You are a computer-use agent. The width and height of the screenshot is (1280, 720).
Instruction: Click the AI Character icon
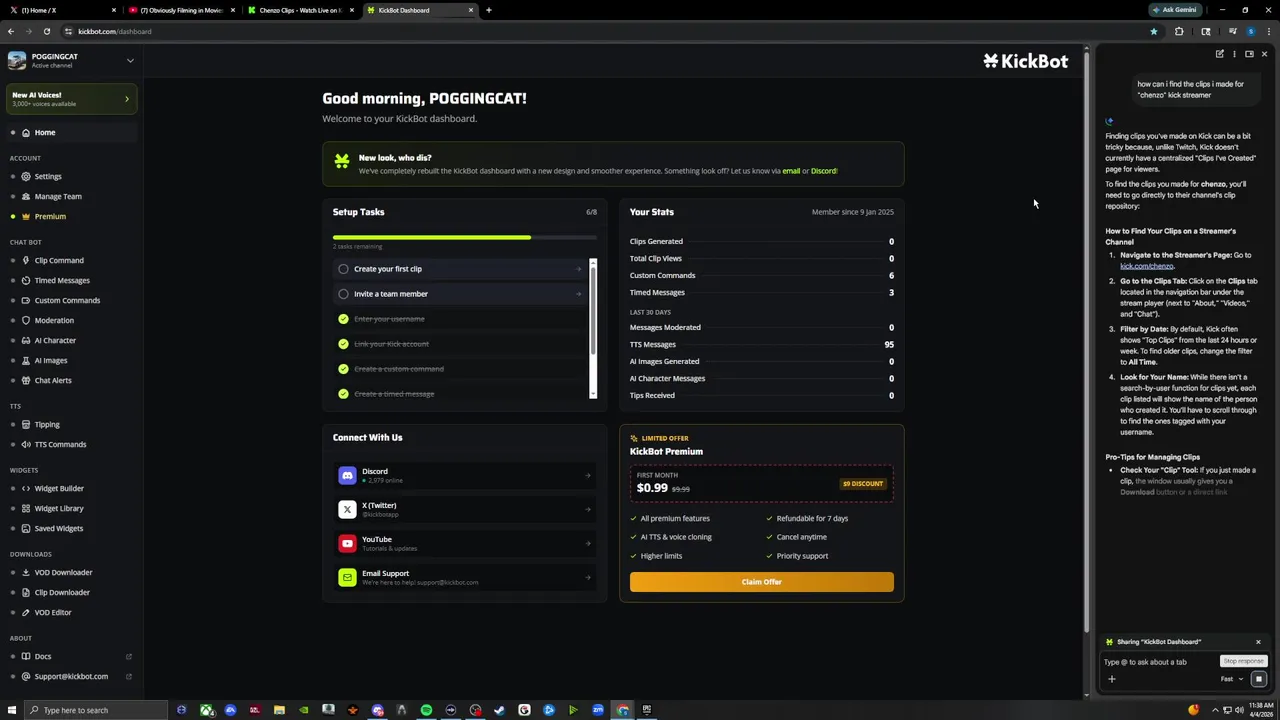26,340
